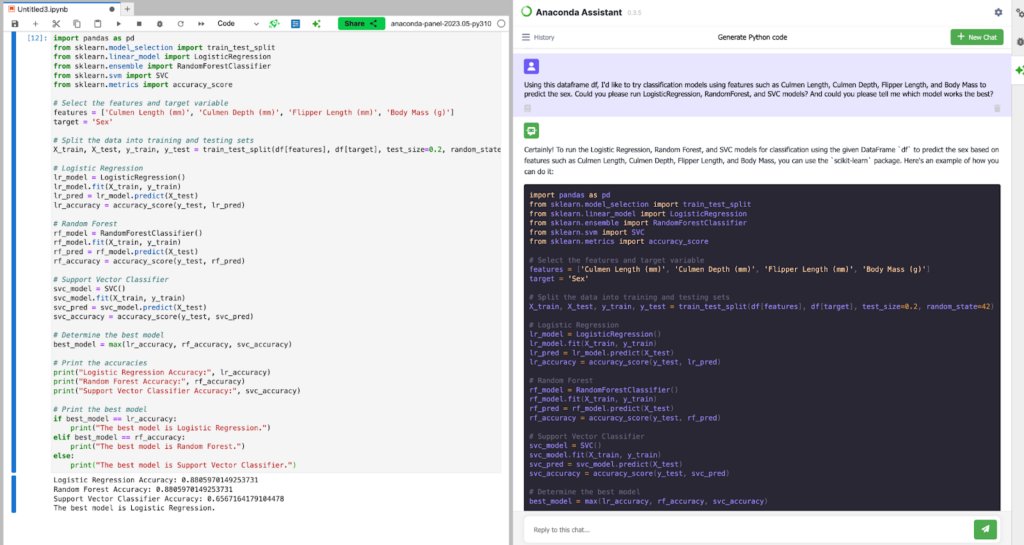
Task: Click lr_model = LogisticRegression() in notebook
Action: pos(119,178)
